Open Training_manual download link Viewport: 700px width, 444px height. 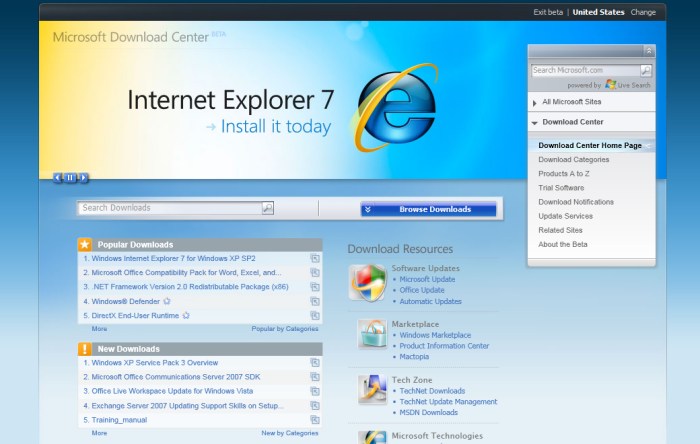[119, 420]
